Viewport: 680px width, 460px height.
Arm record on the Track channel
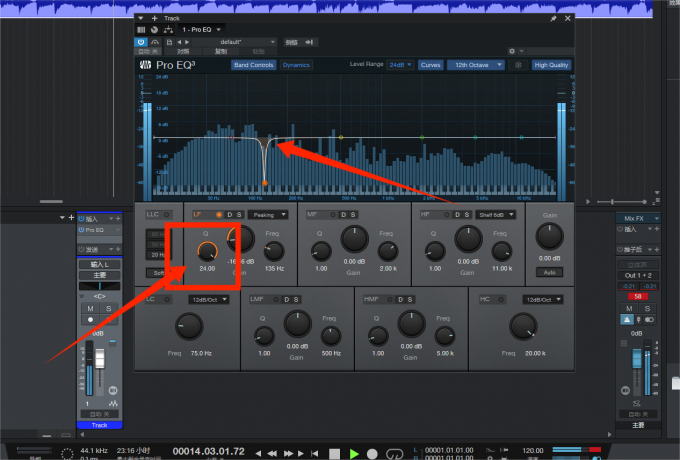click(x=90, y=320)
